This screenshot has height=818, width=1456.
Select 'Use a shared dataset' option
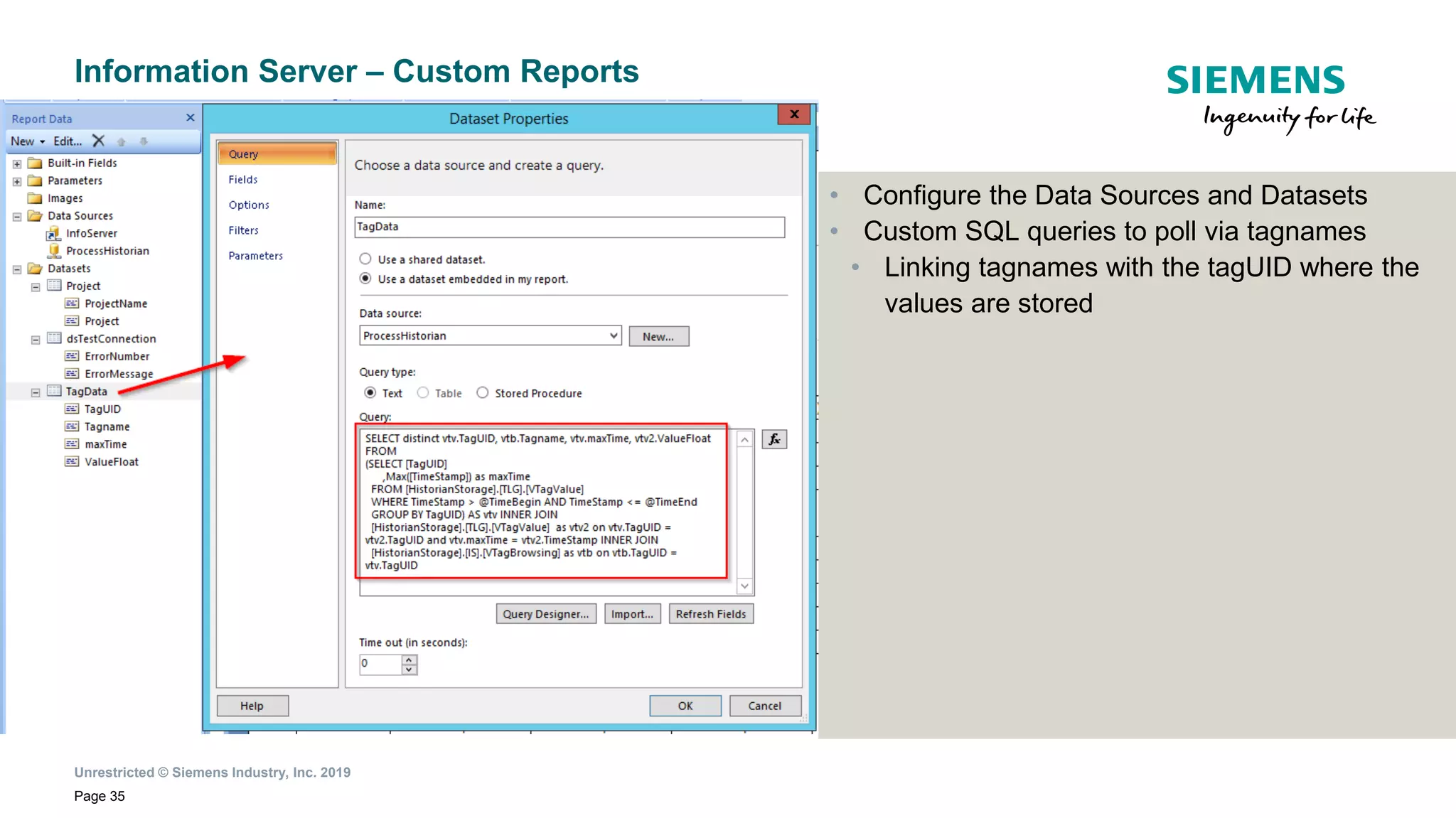(x=365, y=259)
